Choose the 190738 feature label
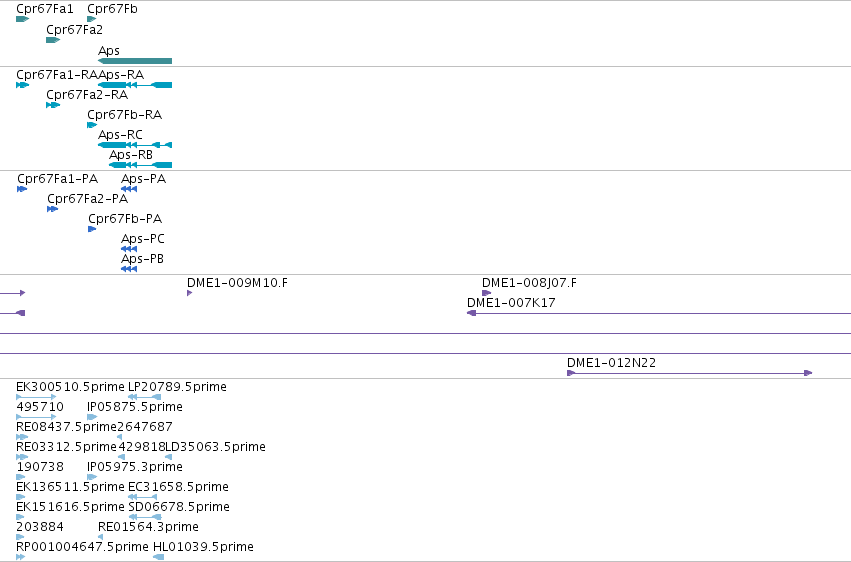Screen dimensions: 851x562 pos(40,467)
